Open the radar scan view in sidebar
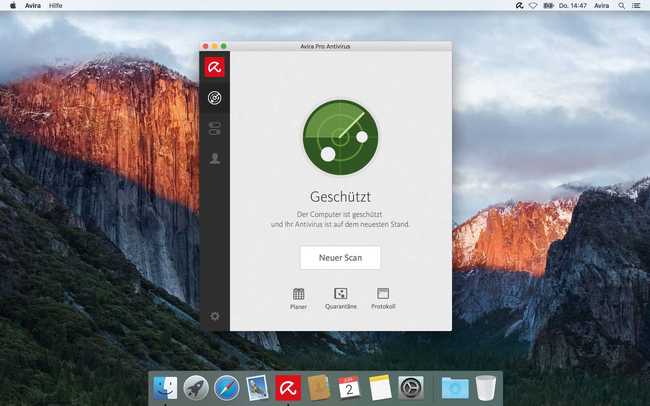 tap(214, 98)
